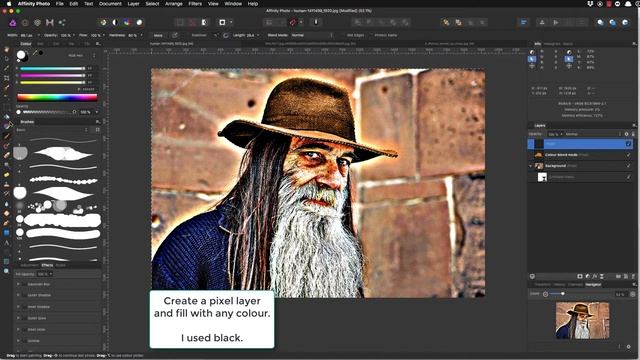Collapse the Background layer group
Viewport: 640px width, 360px height.
point(531,166)
